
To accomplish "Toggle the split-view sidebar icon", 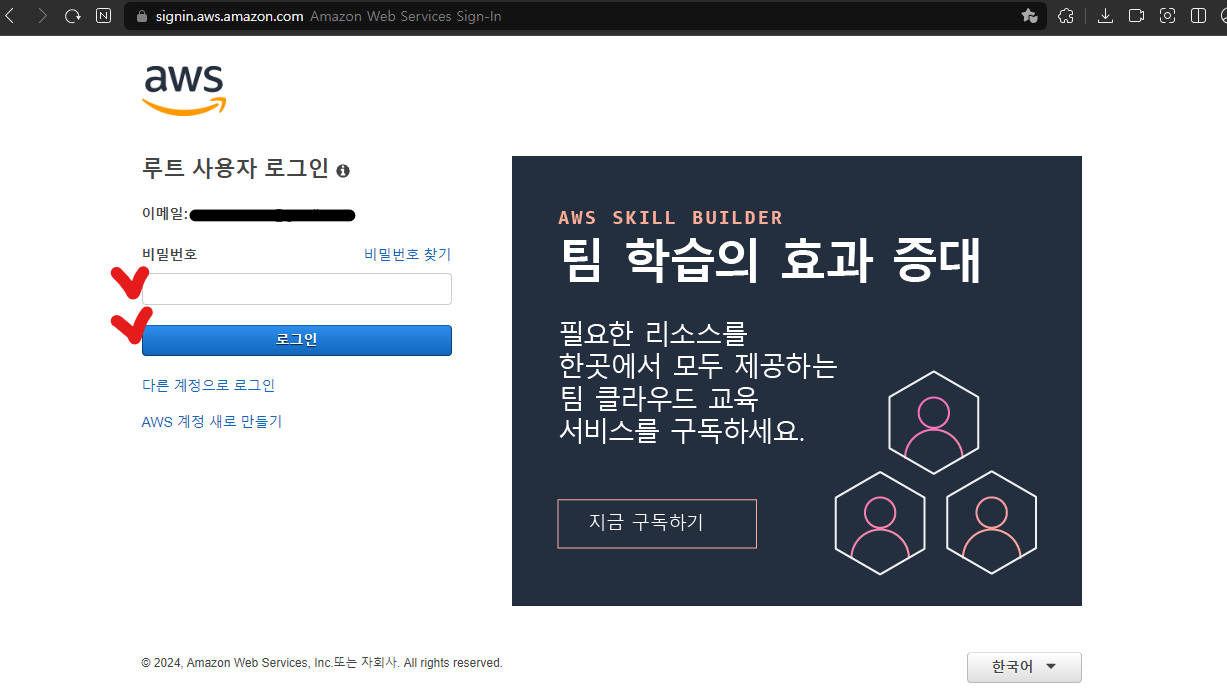I will point(1198,16).
